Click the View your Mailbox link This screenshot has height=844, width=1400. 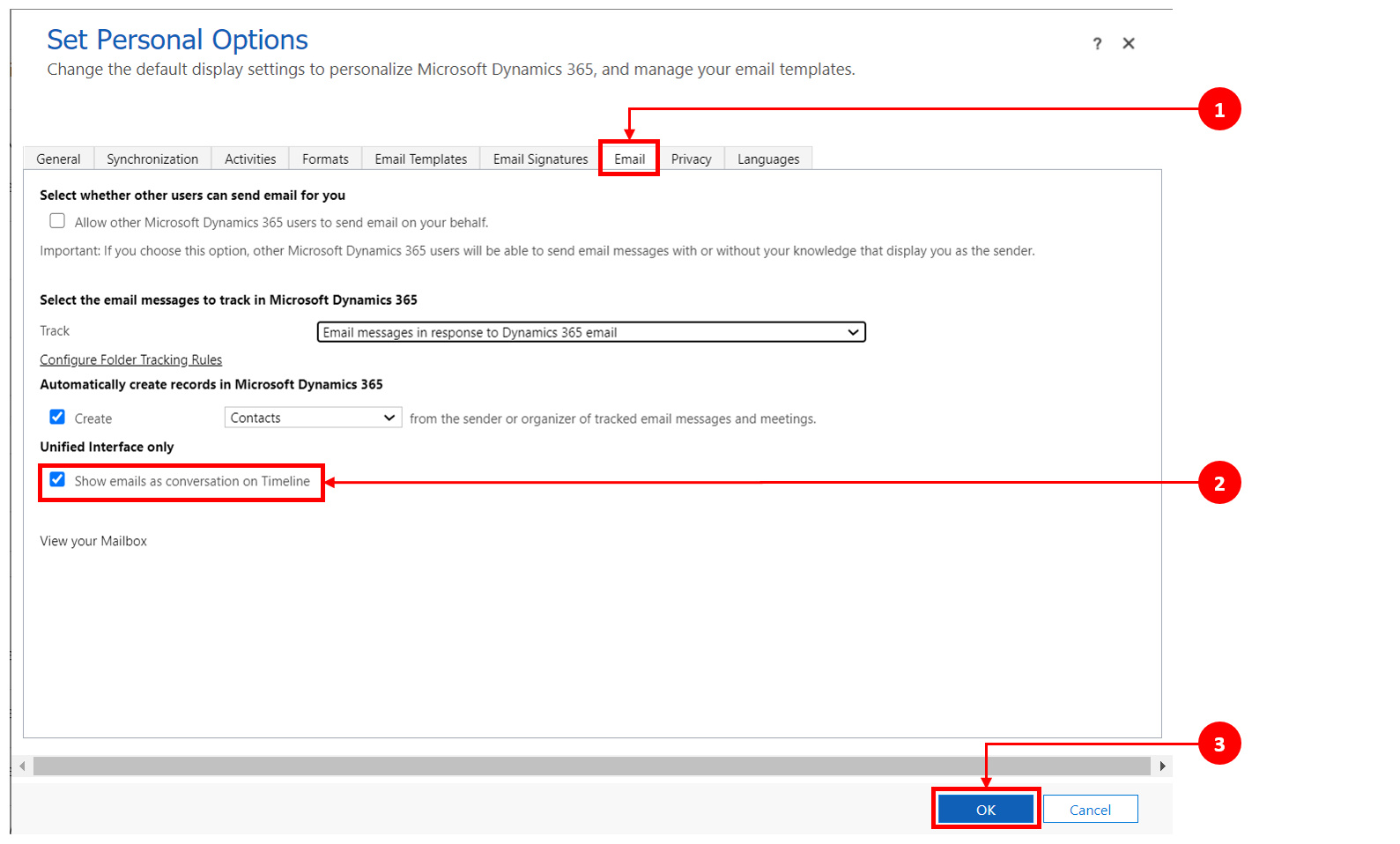tap(93, 541)
